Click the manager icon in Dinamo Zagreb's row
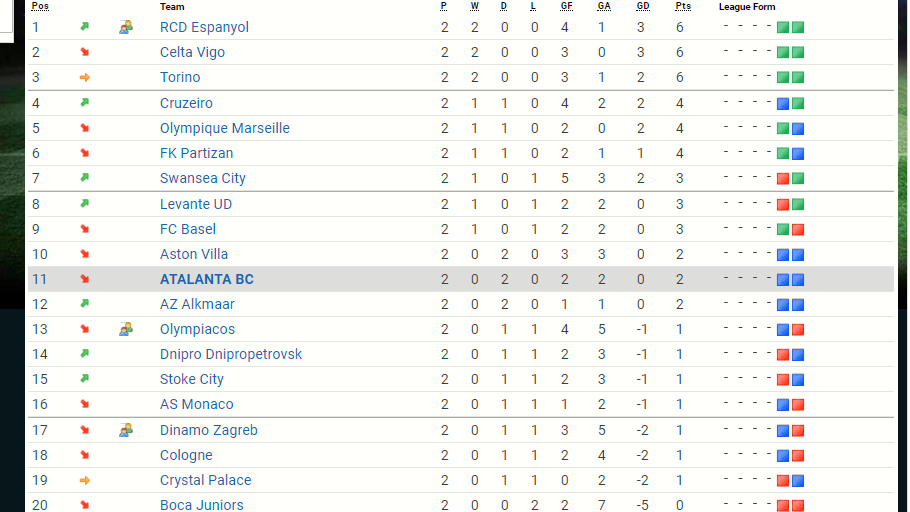The image size is (910, 512). (x=126, y=430)
